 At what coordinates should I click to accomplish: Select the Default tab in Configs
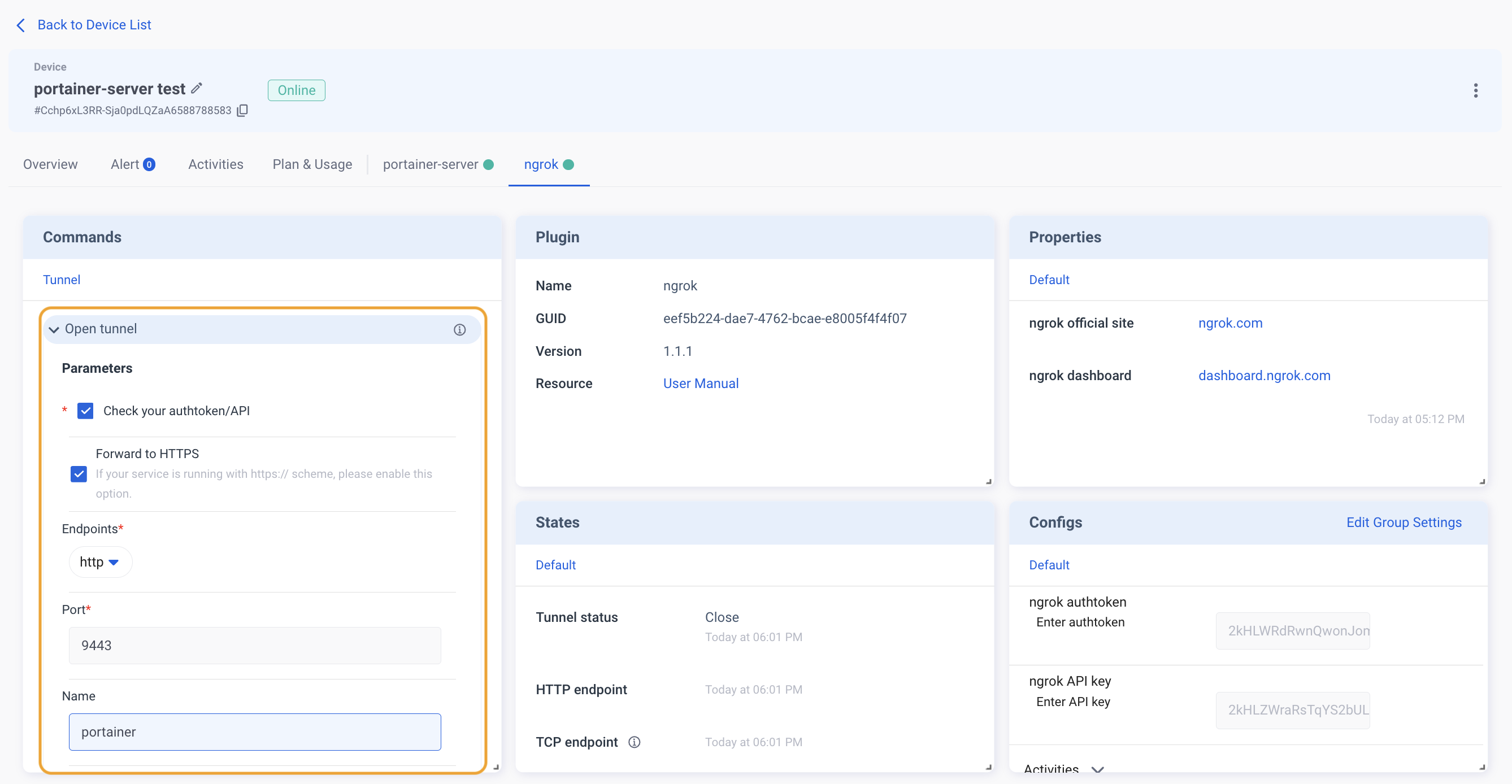coord(1049,565)
